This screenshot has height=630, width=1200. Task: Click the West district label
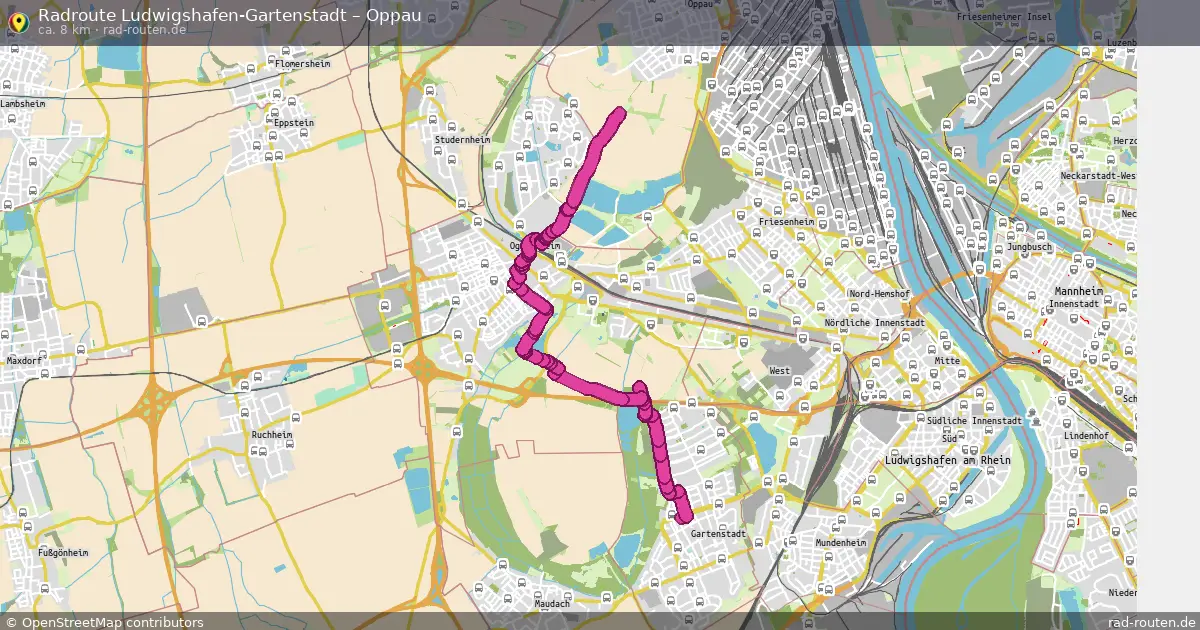coord(779,370)
